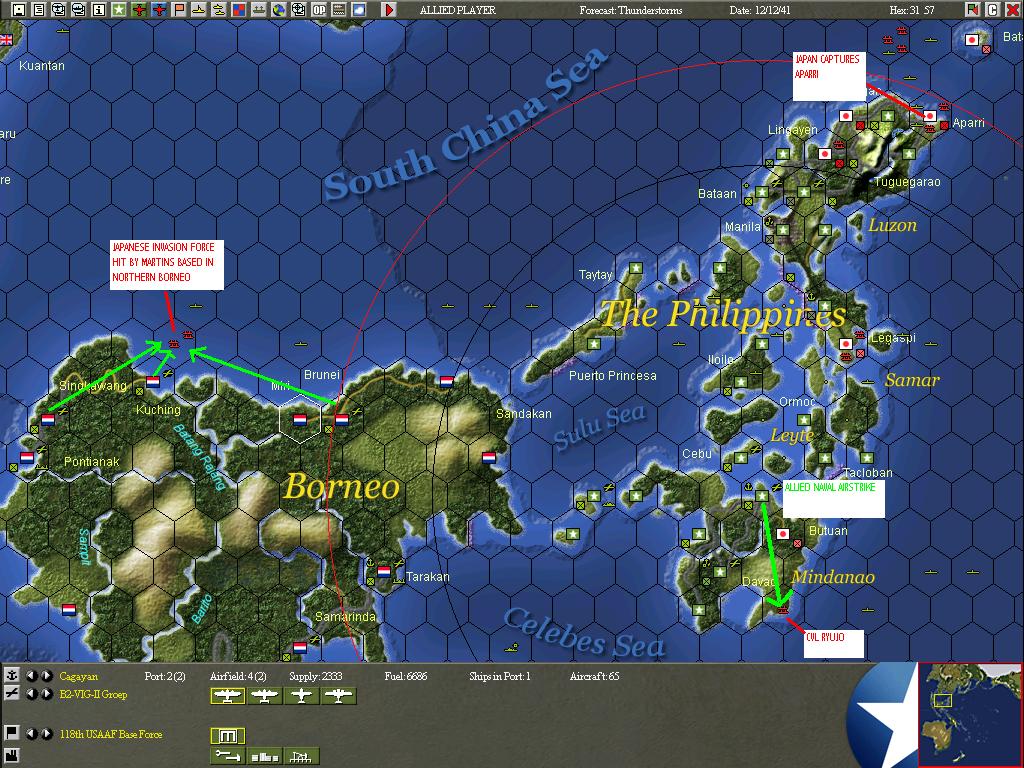Open the document list report icon
This screenshot has height=768, width=1024.
pos(39,10)
